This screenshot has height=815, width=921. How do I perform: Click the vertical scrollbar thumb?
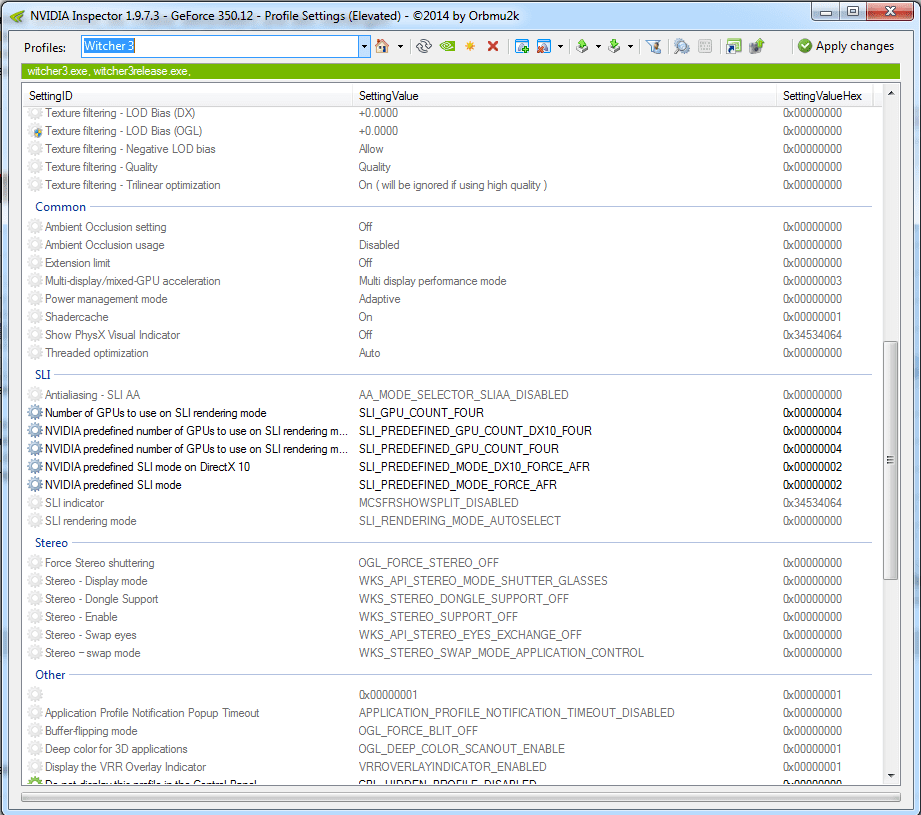click(x=890, y=460)
